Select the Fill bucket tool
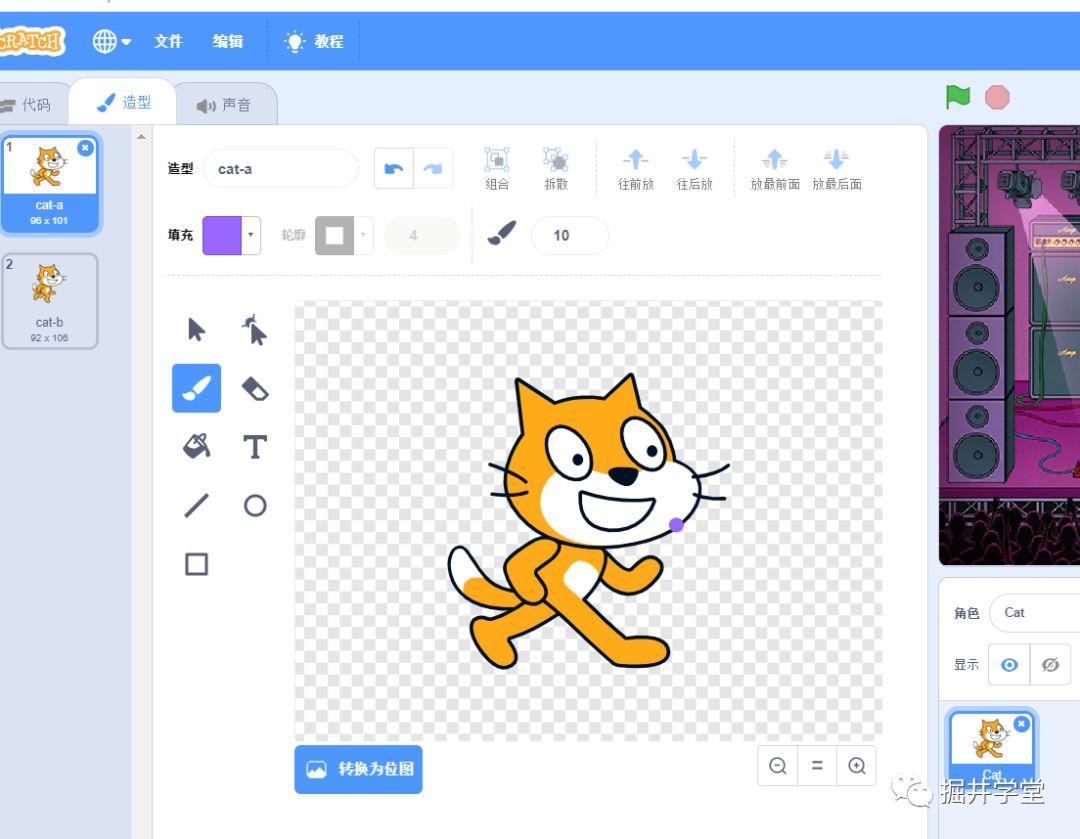The image size is (1080, 839). coord(196,446)
